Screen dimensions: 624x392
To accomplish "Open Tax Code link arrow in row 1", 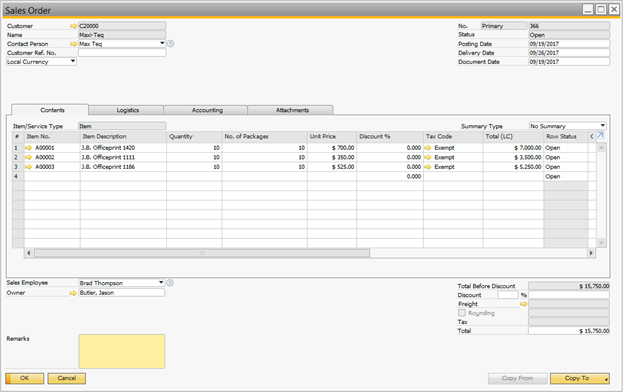I will pyautogui.click(x=428, y=148).
